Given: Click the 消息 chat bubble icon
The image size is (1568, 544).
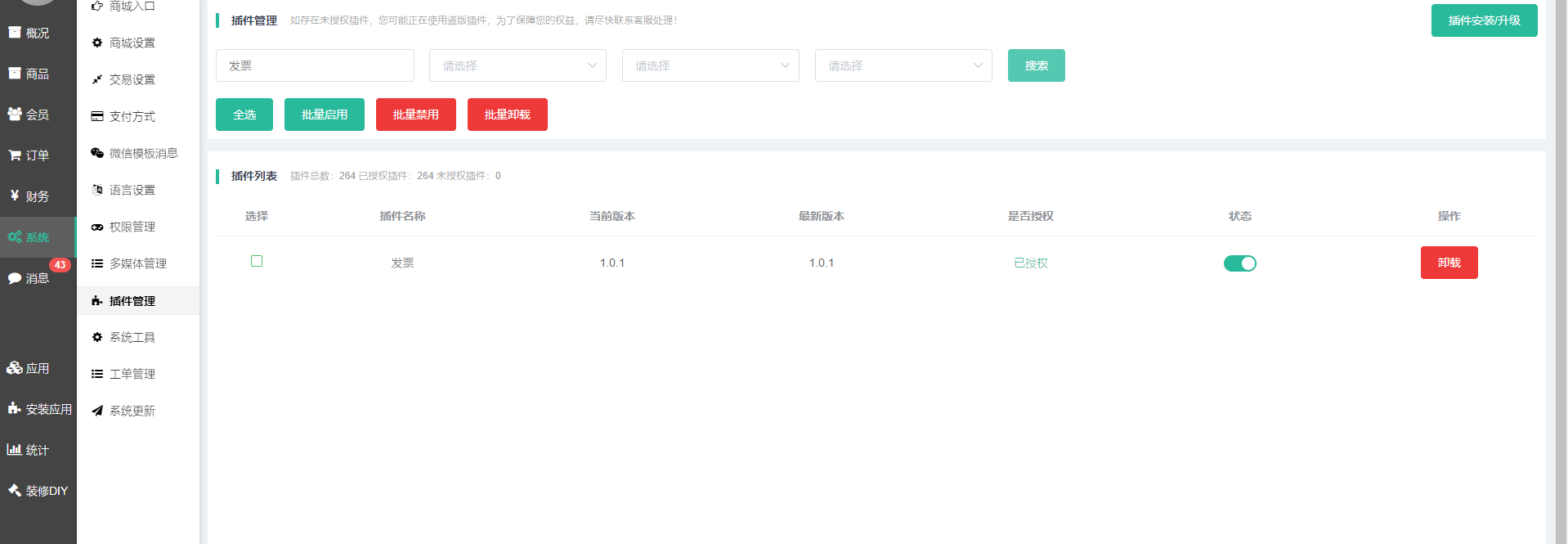Looking at the screenshot, I should click(15, 278).
